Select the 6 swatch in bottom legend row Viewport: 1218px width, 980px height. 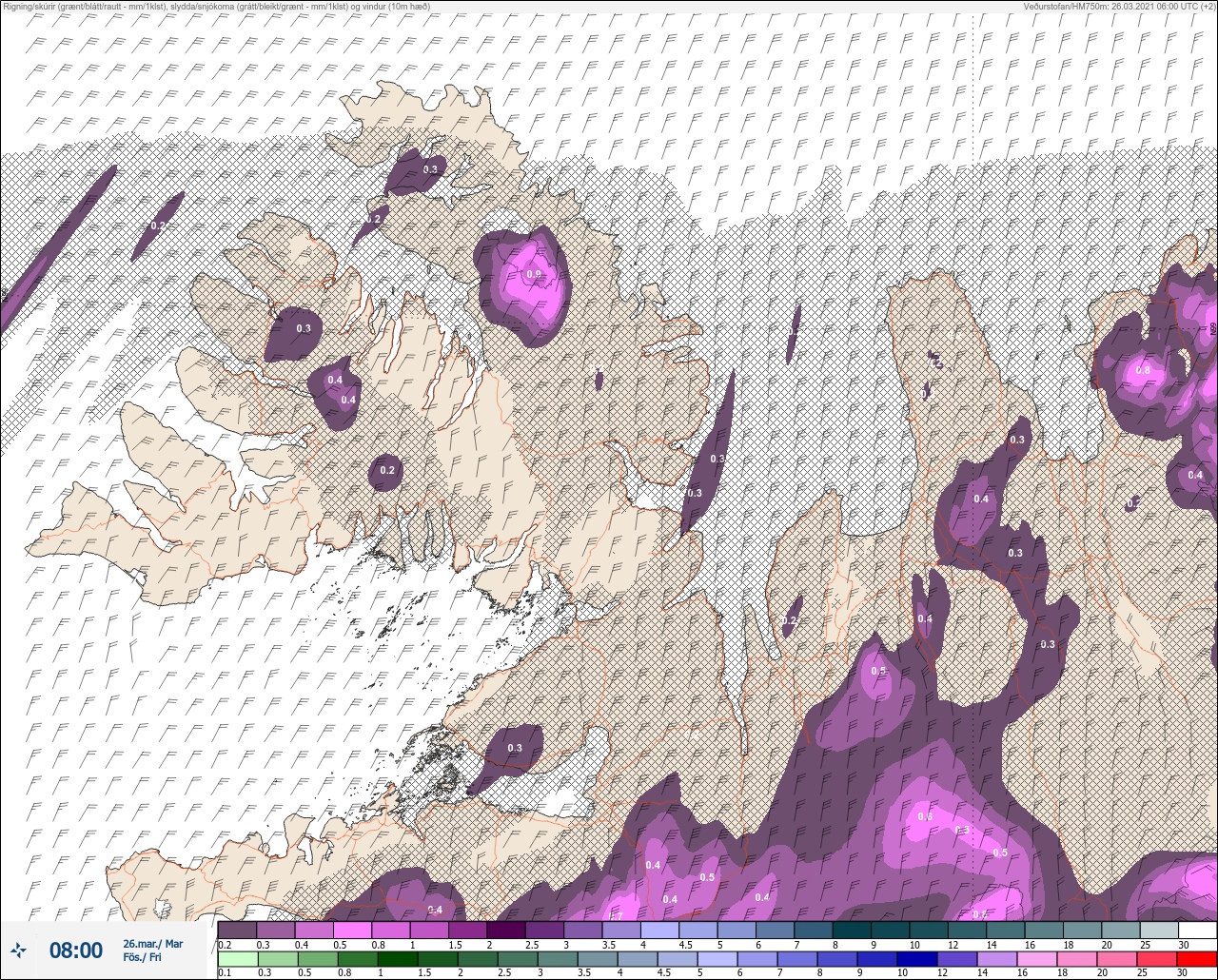(757, 958)
